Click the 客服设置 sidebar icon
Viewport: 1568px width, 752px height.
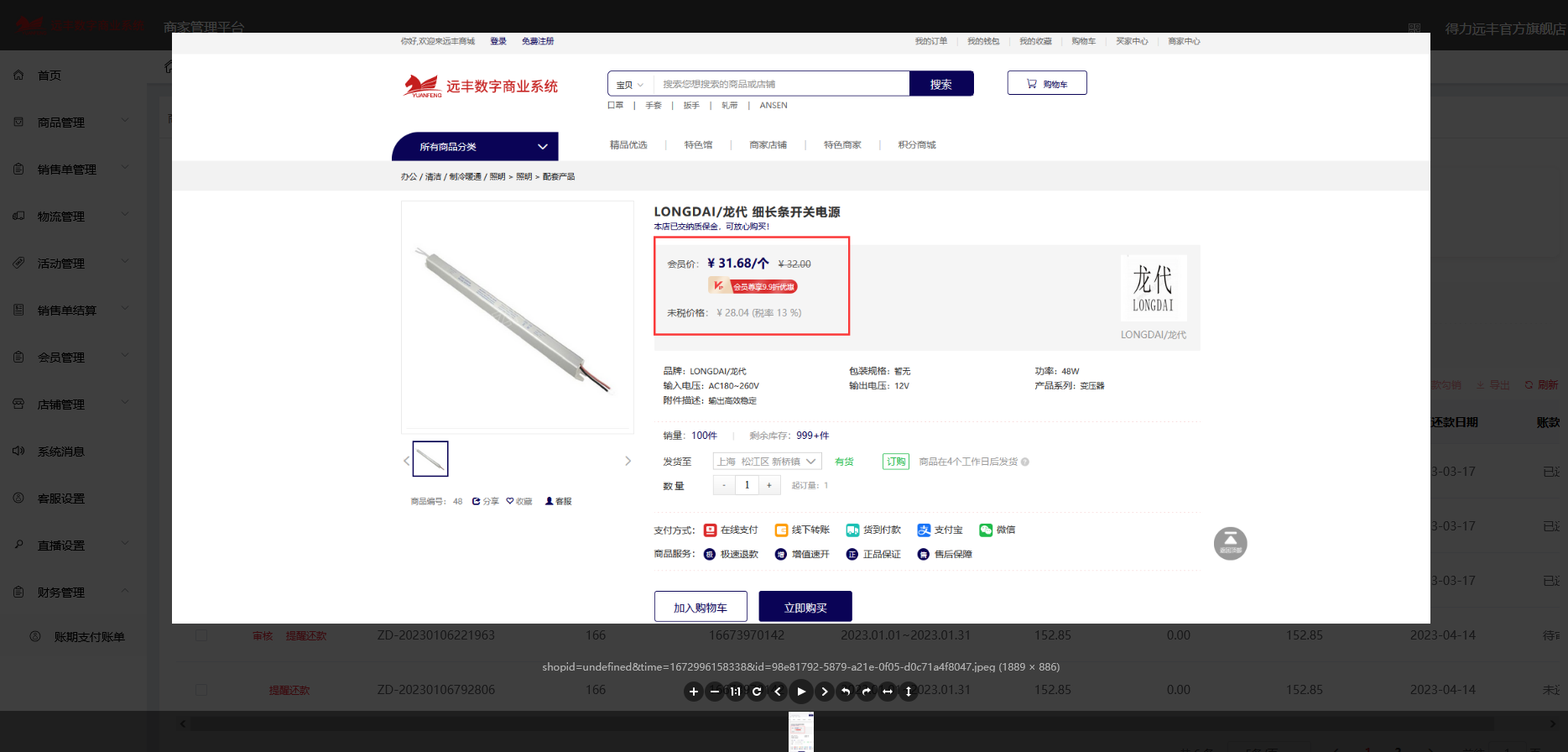(18, 498)
